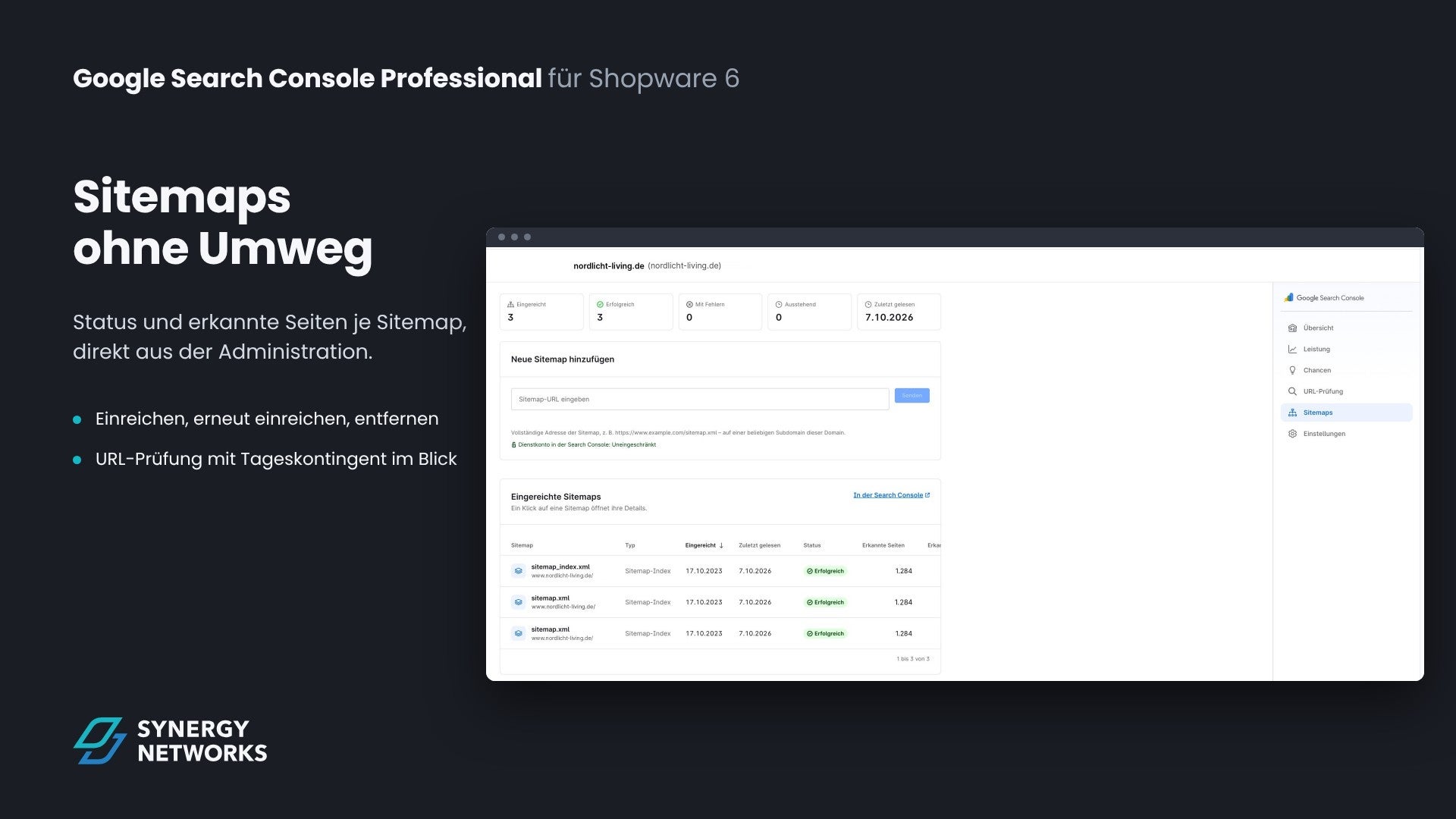Toggle the sort arrow next to Eingereicht
The height and width of the screenshot is (819, 1456).
point(721,546)
